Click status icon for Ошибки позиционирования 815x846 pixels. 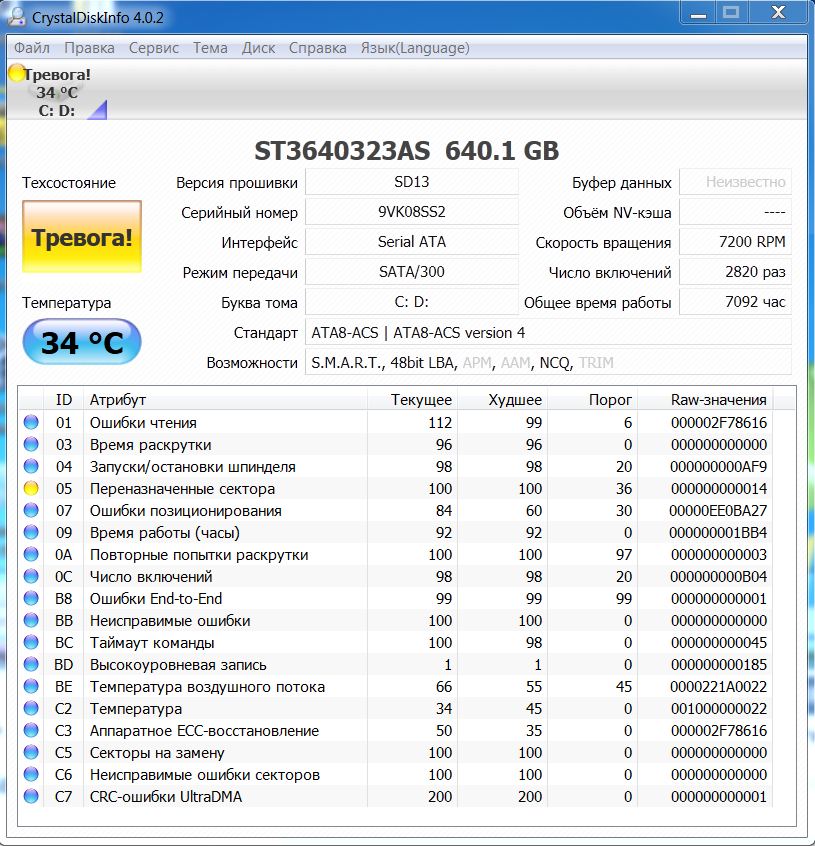pyautogui.click(x=31, y=510)
